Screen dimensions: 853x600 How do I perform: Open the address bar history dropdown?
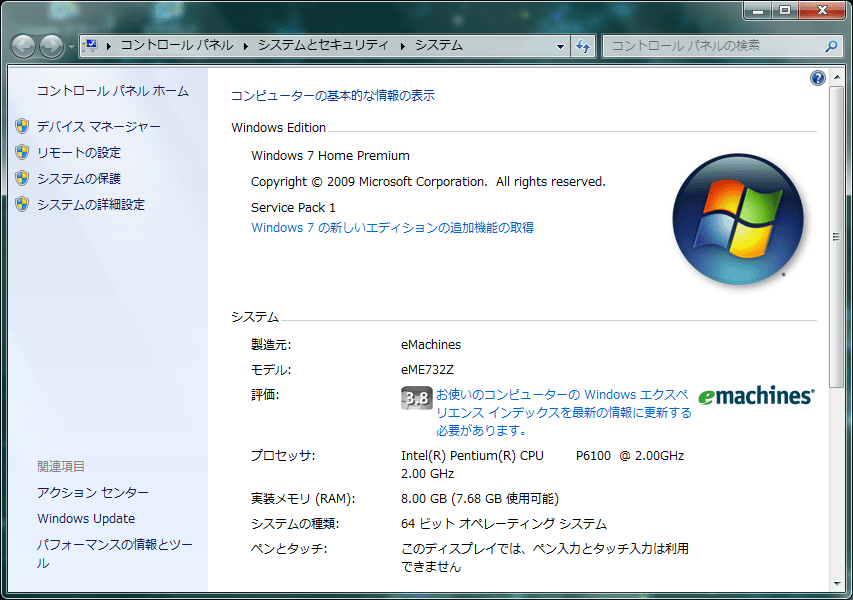pyautogui.click(x=560, y=46)
